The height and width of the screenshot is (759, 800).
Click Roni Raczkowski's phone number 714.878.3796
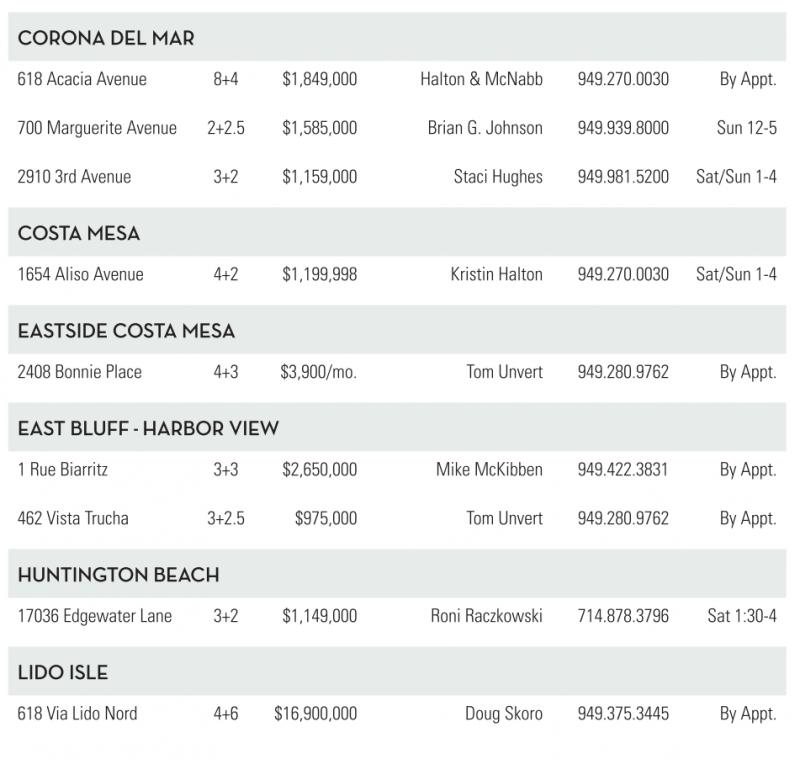(623, 616)
